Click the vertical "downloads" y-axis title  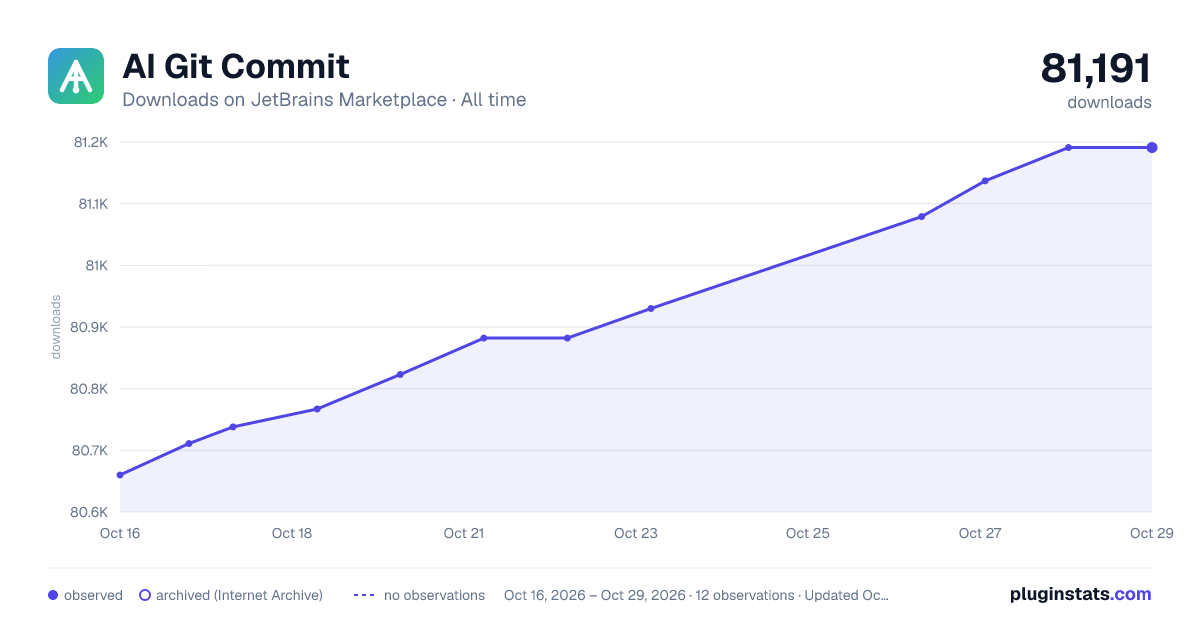(x=56, y=327)
